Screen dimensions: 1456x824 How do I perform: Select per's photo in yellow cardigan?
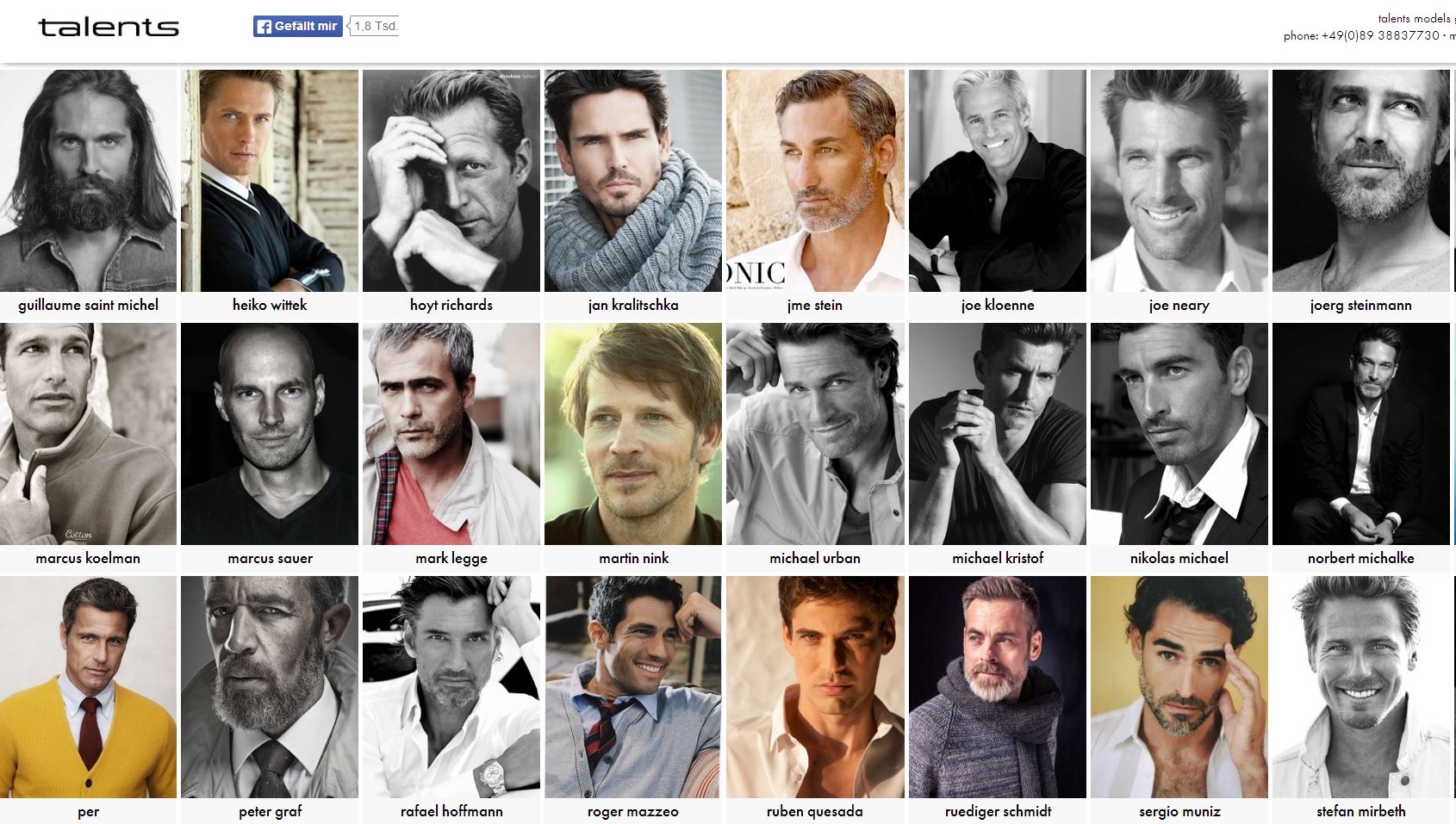click(x=88, y=687)
